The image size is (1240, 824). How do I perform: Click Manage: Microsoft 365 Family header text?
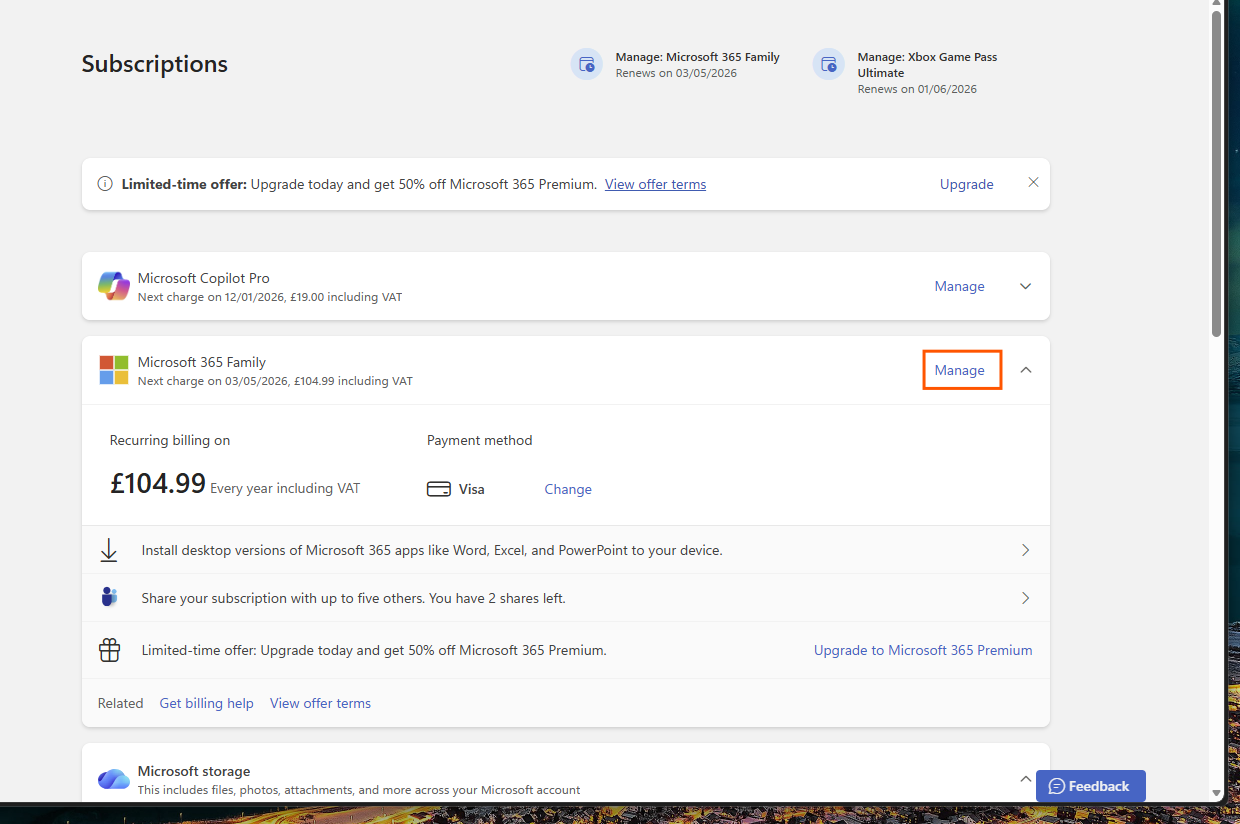[x=698, y=57]
